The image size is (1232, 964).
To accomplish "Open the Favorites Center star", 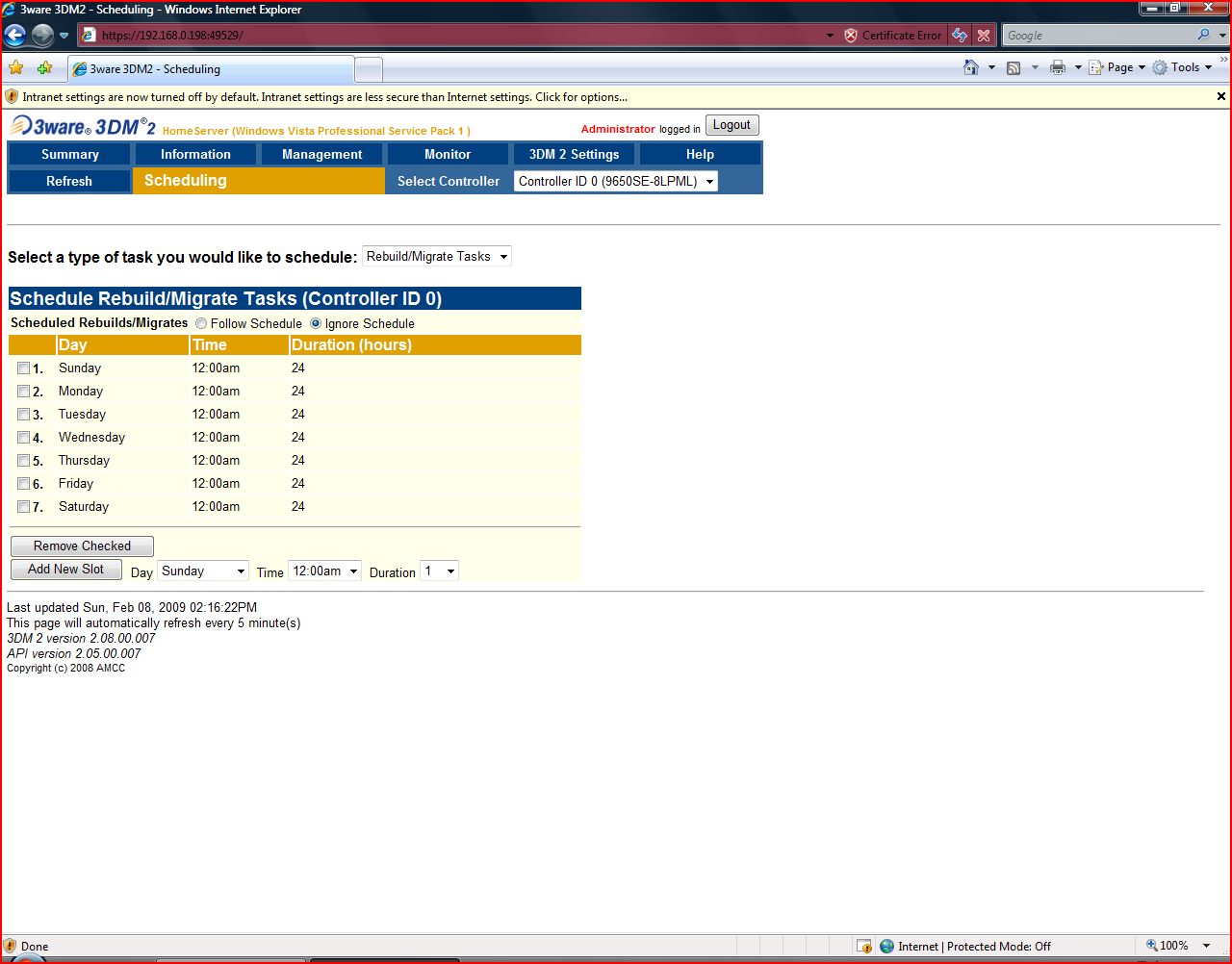I will tap(16, 68).
